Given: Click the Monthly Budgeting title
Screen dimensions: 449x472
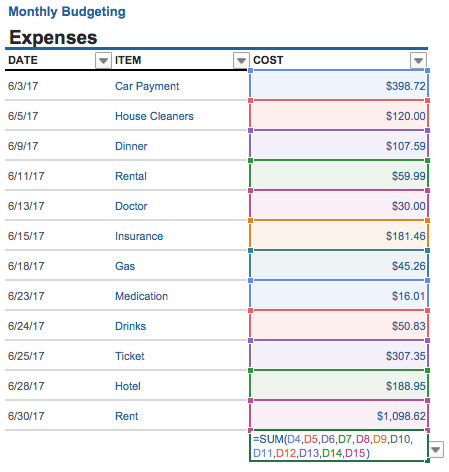Looking at the screenshot, I should (67, 12).
